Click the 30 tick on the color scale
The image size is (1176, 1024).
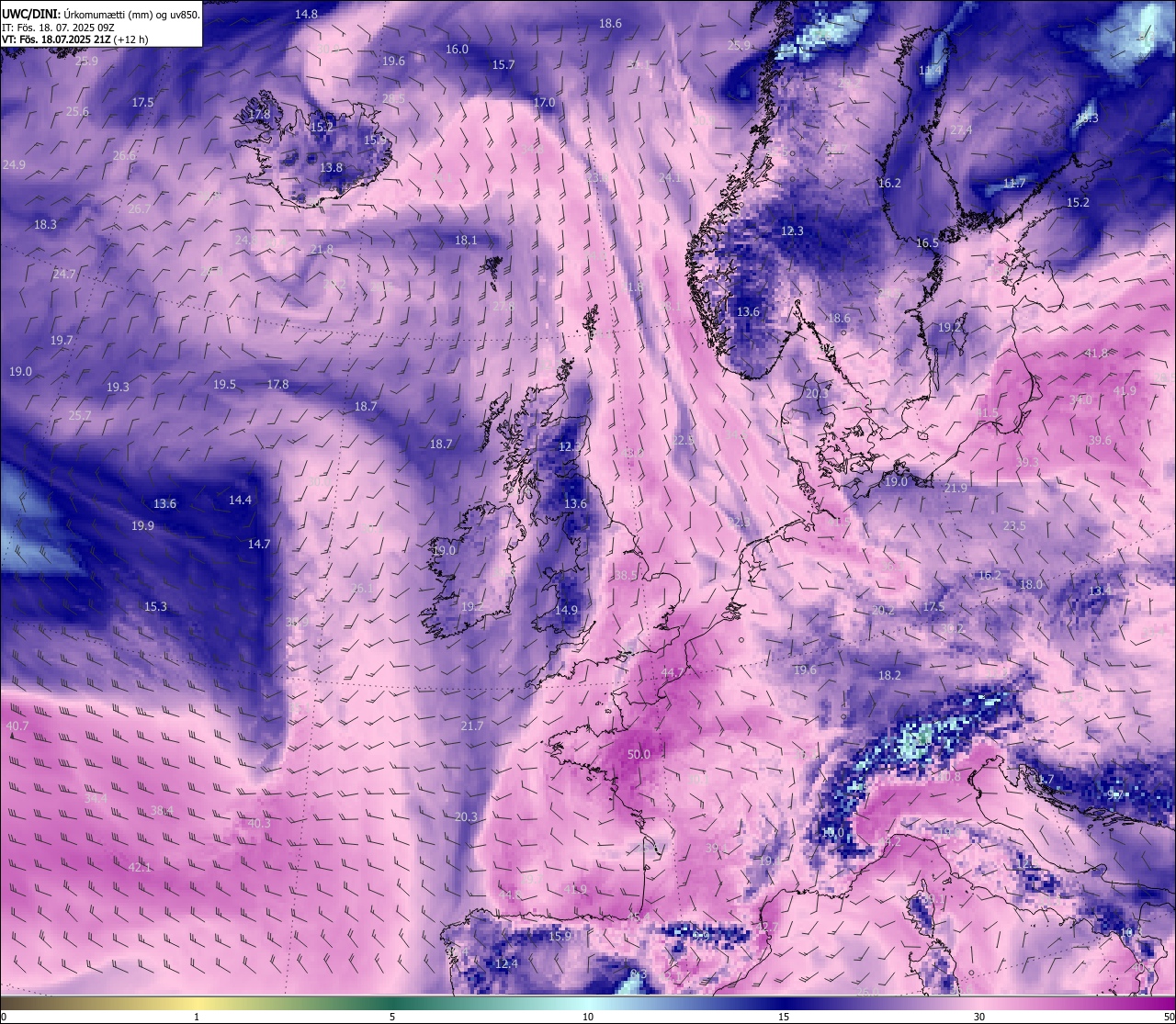coord(979,1017)
